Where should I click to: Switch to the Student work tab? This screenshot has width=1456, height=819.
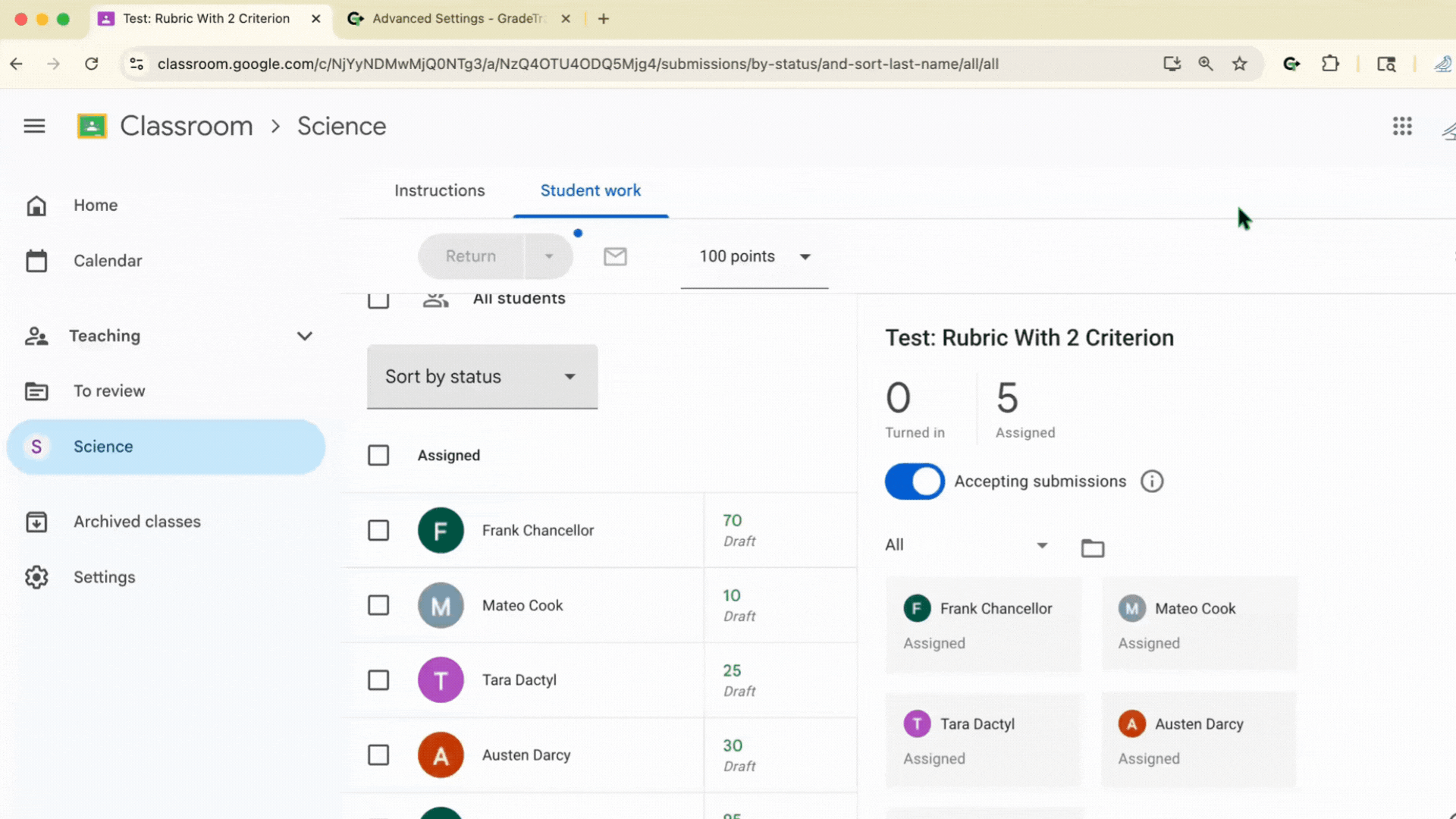591,191
